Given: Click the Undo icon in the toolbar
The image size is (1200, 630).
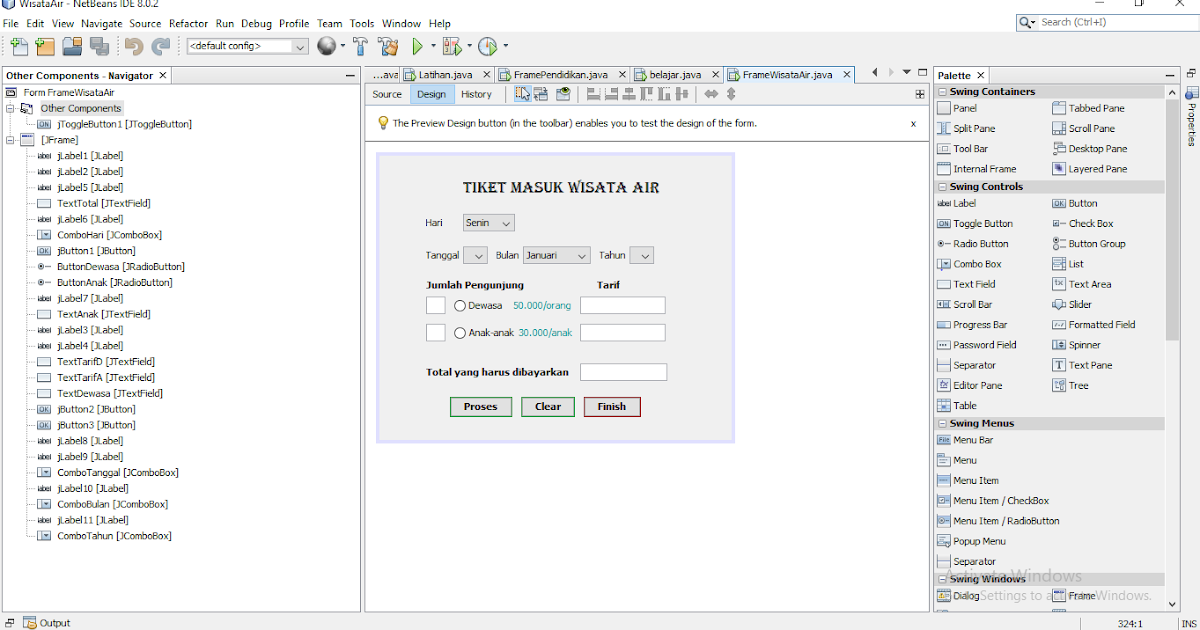Looking at the screenshot, I should (x=134, y=46).
